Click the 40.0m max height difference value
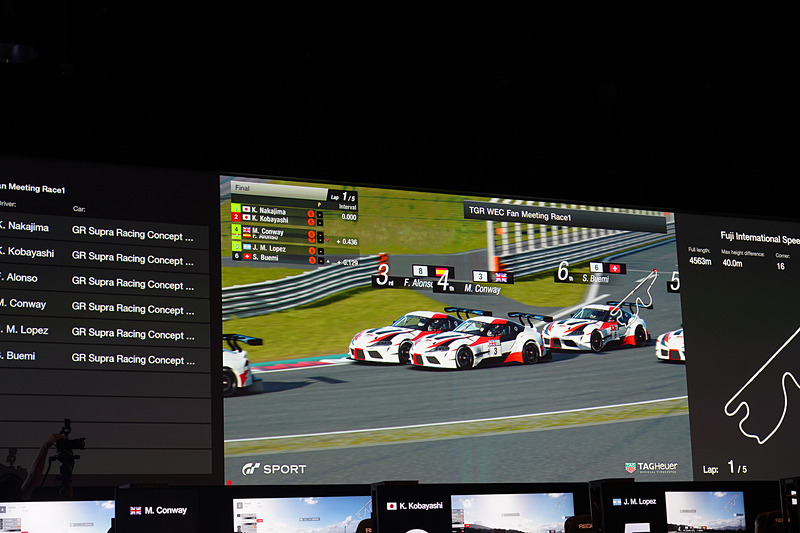 tap(732, 263)
